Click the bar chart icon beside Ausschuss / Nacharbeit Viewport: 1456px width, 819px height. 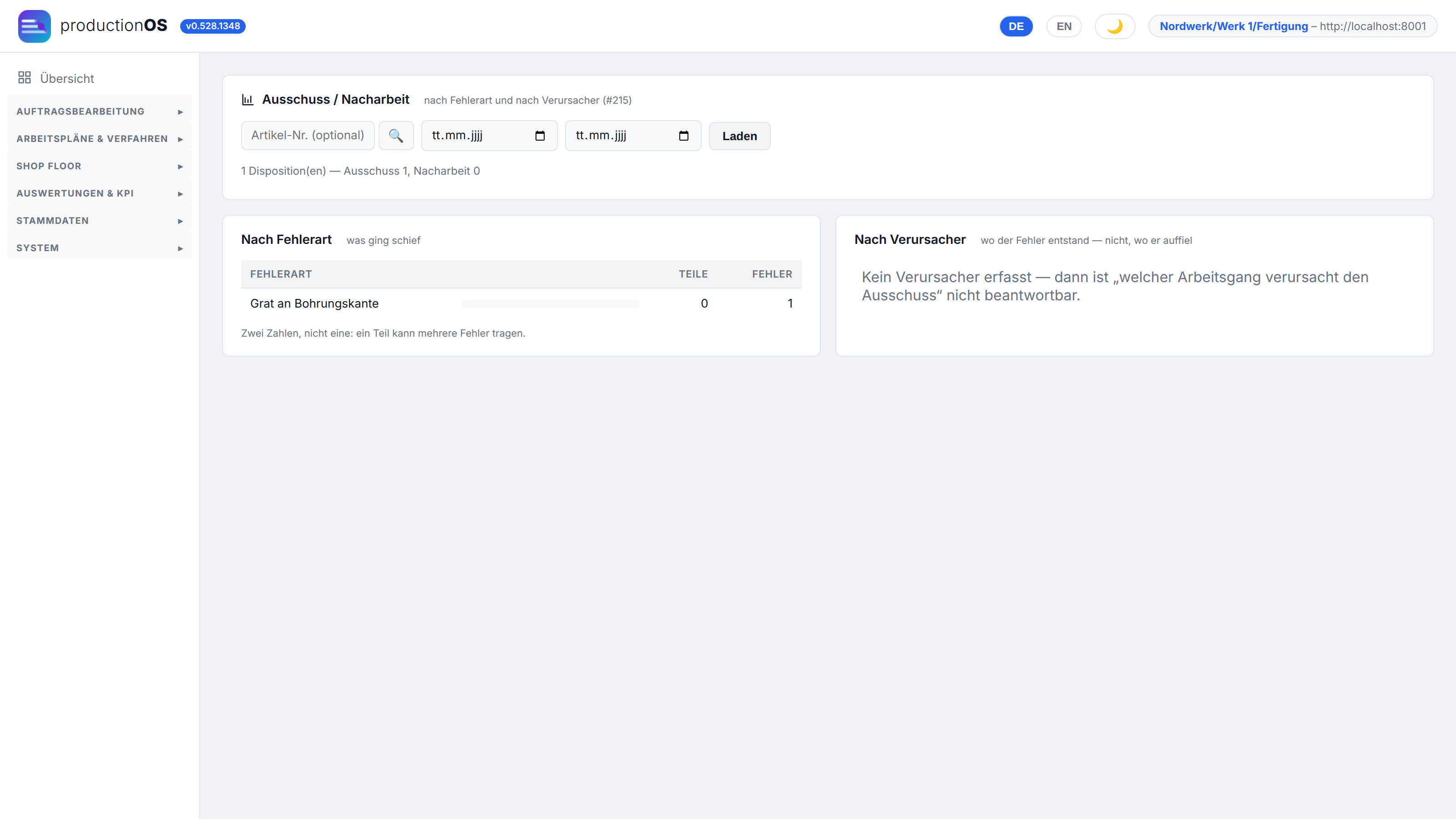(248, 100)
